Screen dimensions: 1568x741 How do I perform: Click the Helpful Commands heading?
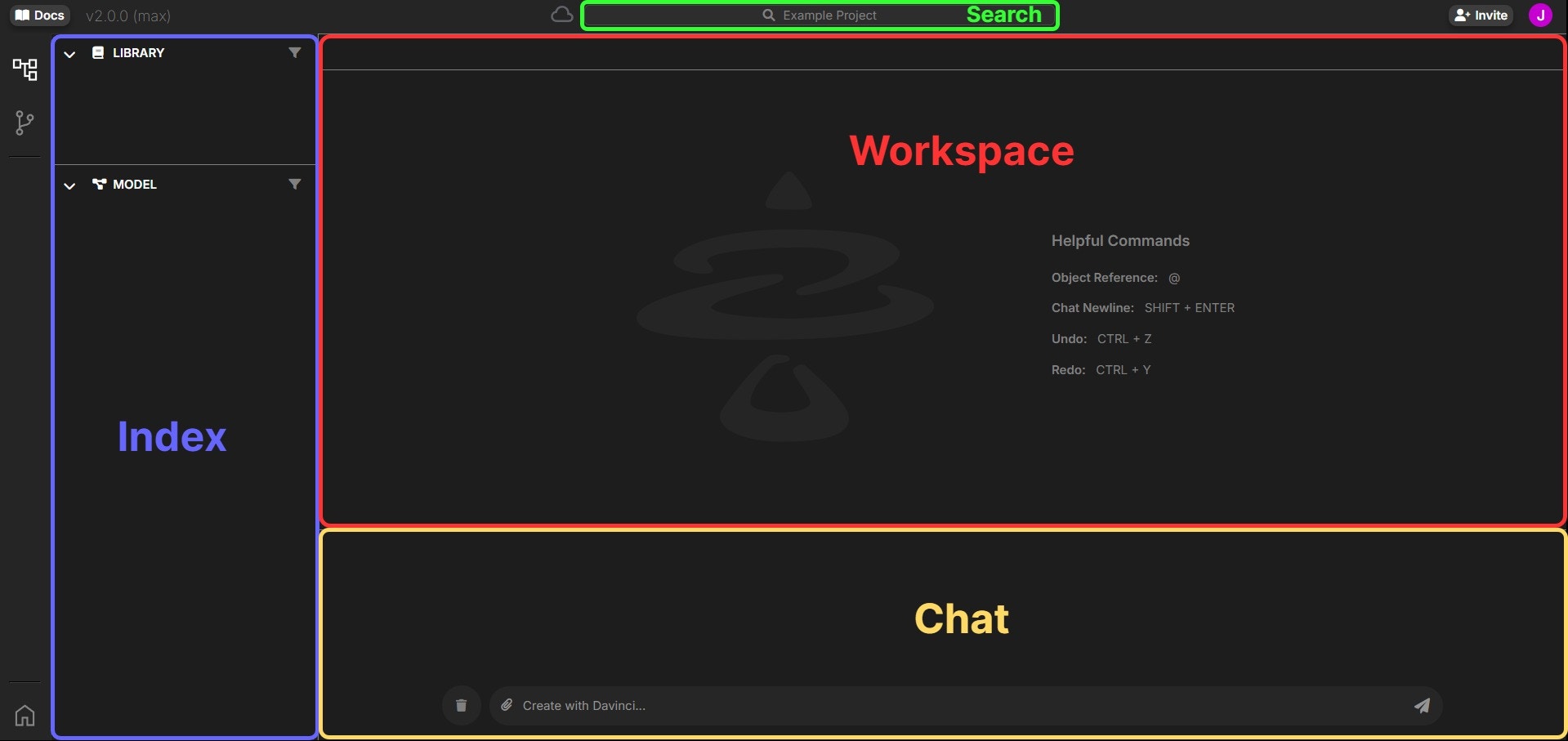pos(1120,241)
